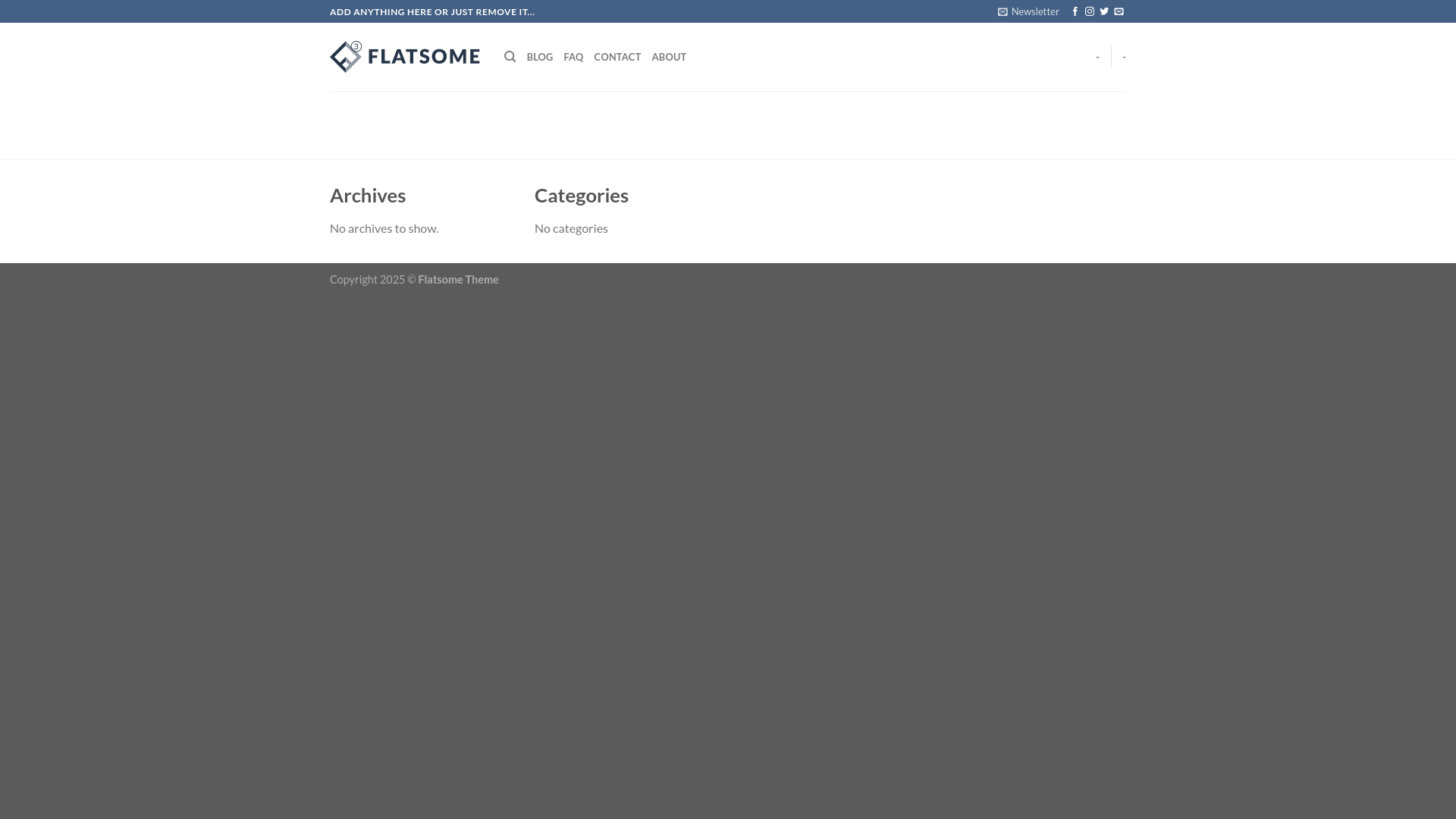Image resolution: width=1456 pixels, height=819 pixels.
Task: Click the Categories heading
Action: (x=582, y=196)
